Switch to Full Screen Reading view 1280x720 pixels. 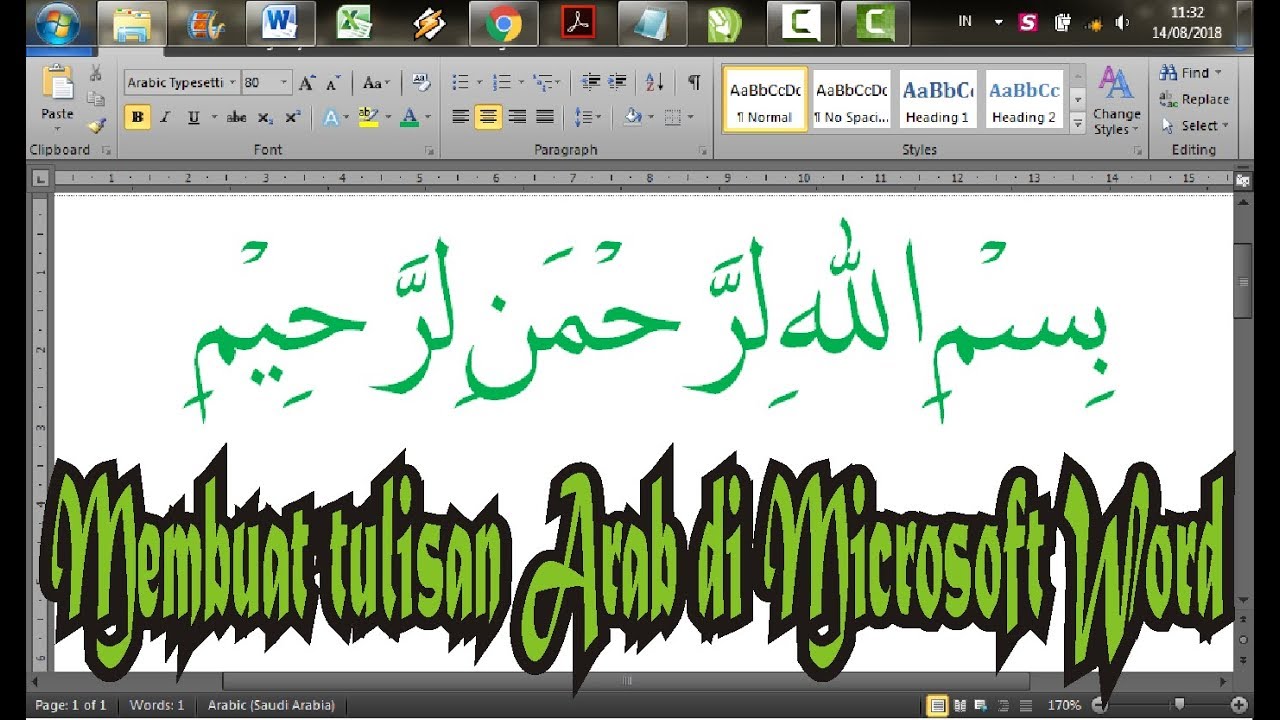pyautogui.click(x=961, y=705)
